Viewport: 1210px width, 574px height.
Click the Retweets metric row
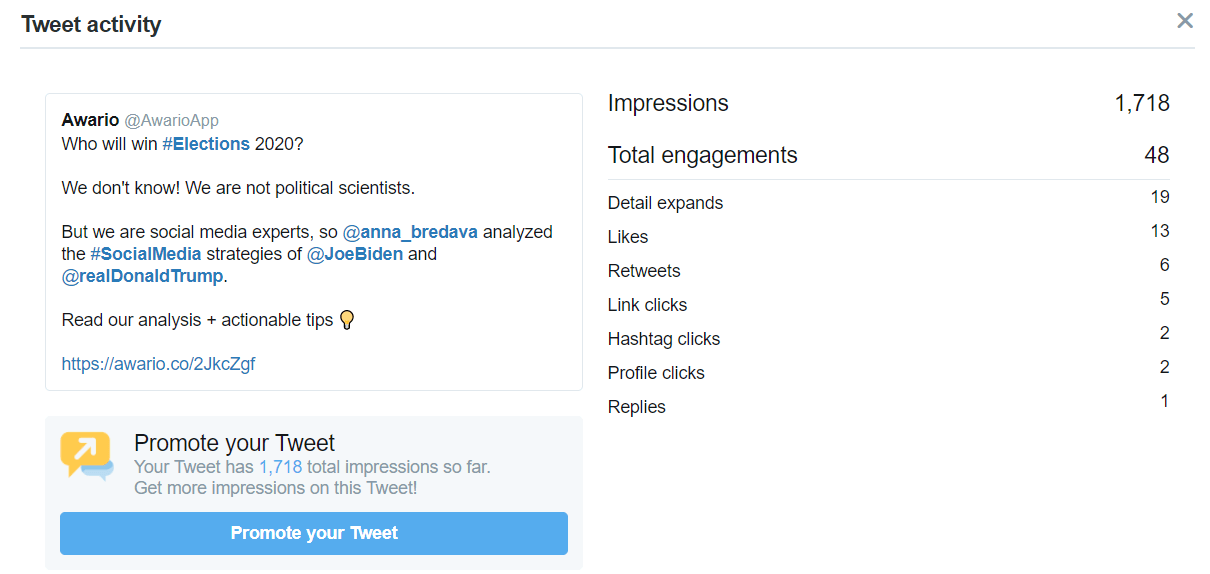click(889, 270)
